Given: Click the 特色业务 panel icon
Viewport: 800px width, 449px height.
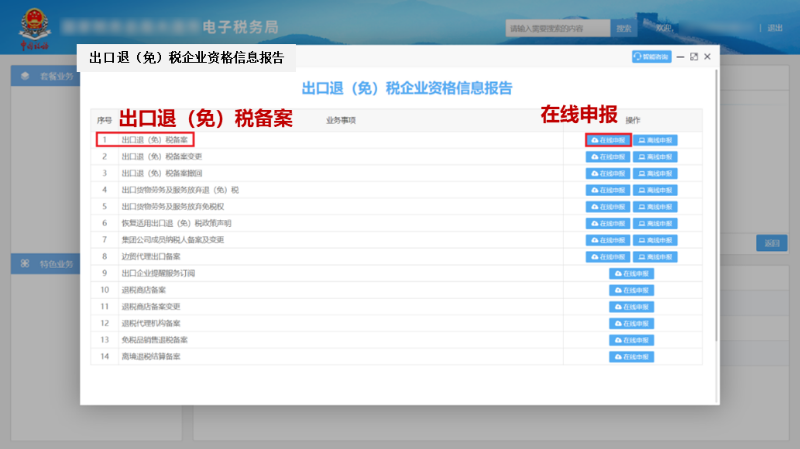Looking at the screenshot, I should 24,264.
